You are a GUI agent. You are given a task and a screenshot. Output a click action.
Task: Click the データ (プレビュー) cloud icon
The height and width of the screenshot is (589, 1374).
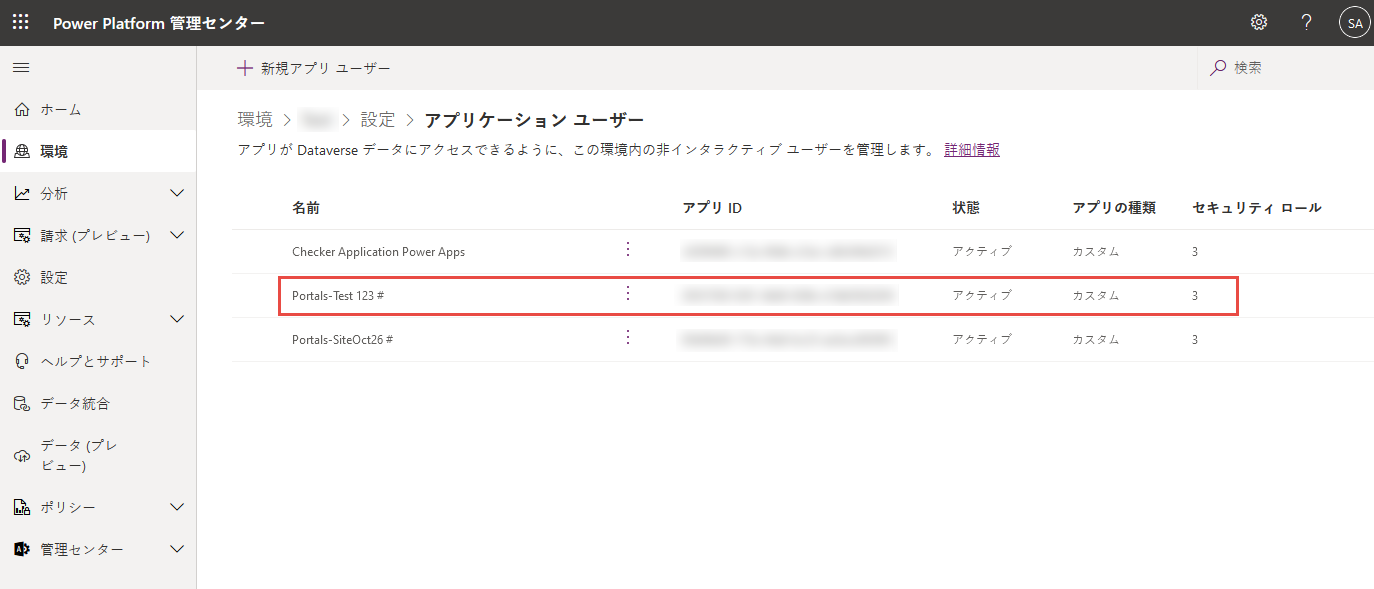click(22, 455)
